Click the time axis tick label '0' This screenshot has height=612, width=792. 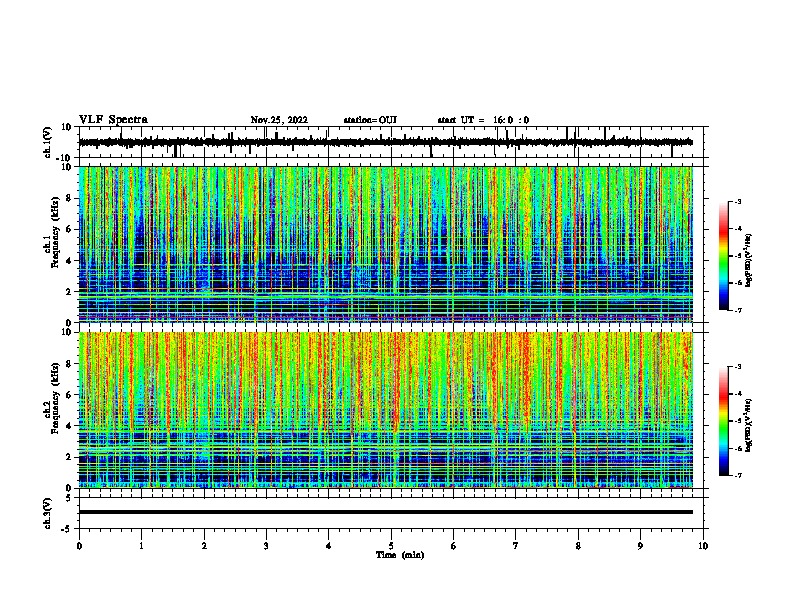tap(79, 546)
